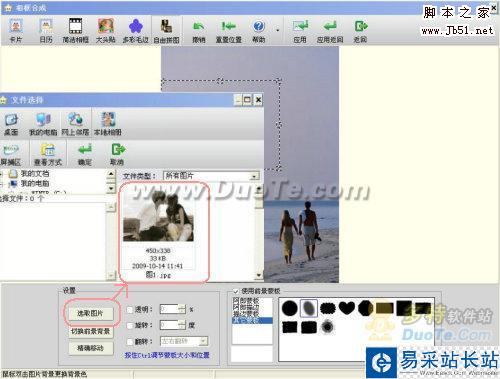Click the 切换前景背景 button

90,331
